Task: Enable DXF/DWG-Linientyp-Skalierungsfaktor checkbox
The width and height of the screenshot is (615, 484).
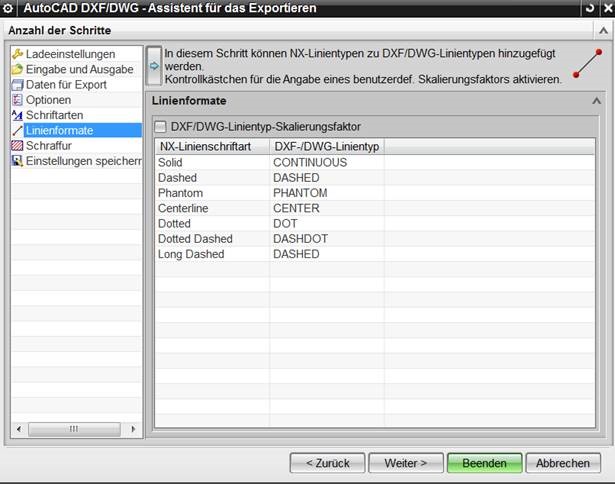Action: coord(161,127)
